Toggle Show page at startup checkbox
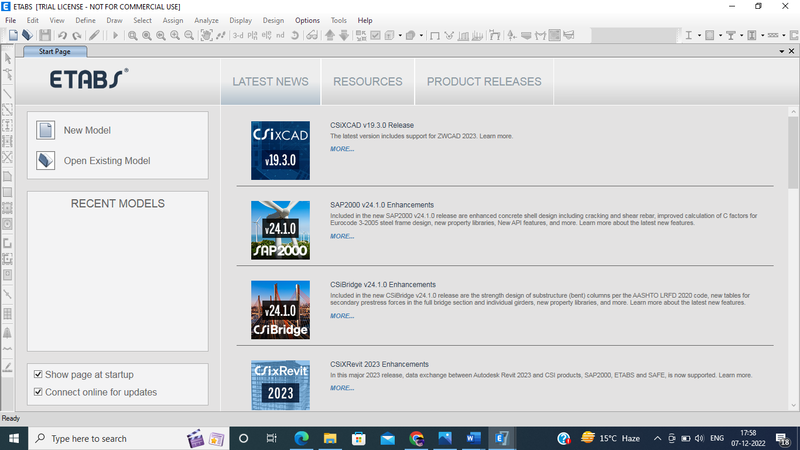Screen dimensions: 800x450 38,374
